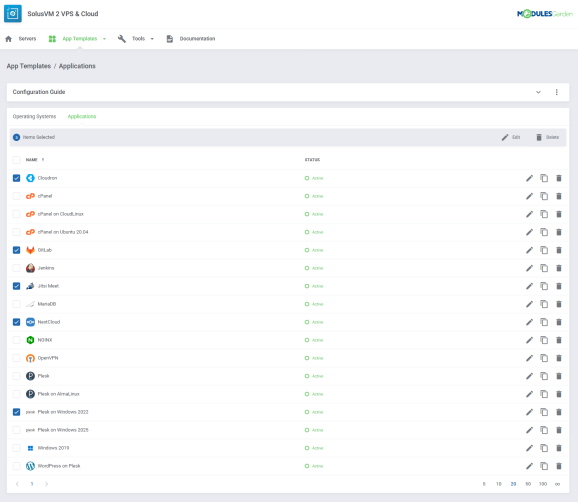Edit the Cloudron application row
This screenshot has height=502, width=578.
(x=529, y=178)
